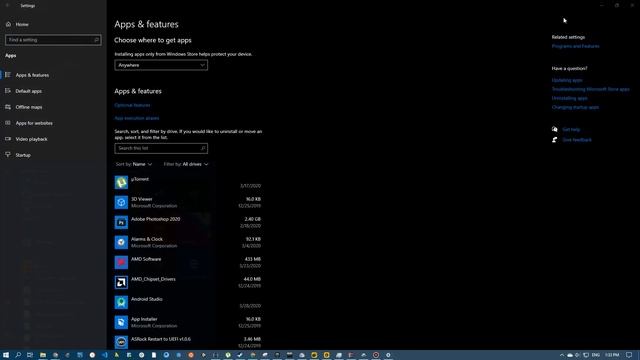Click the Alarms & Clock app icon
This screenshot has width=640, height=360.
[x=121, y=242]
